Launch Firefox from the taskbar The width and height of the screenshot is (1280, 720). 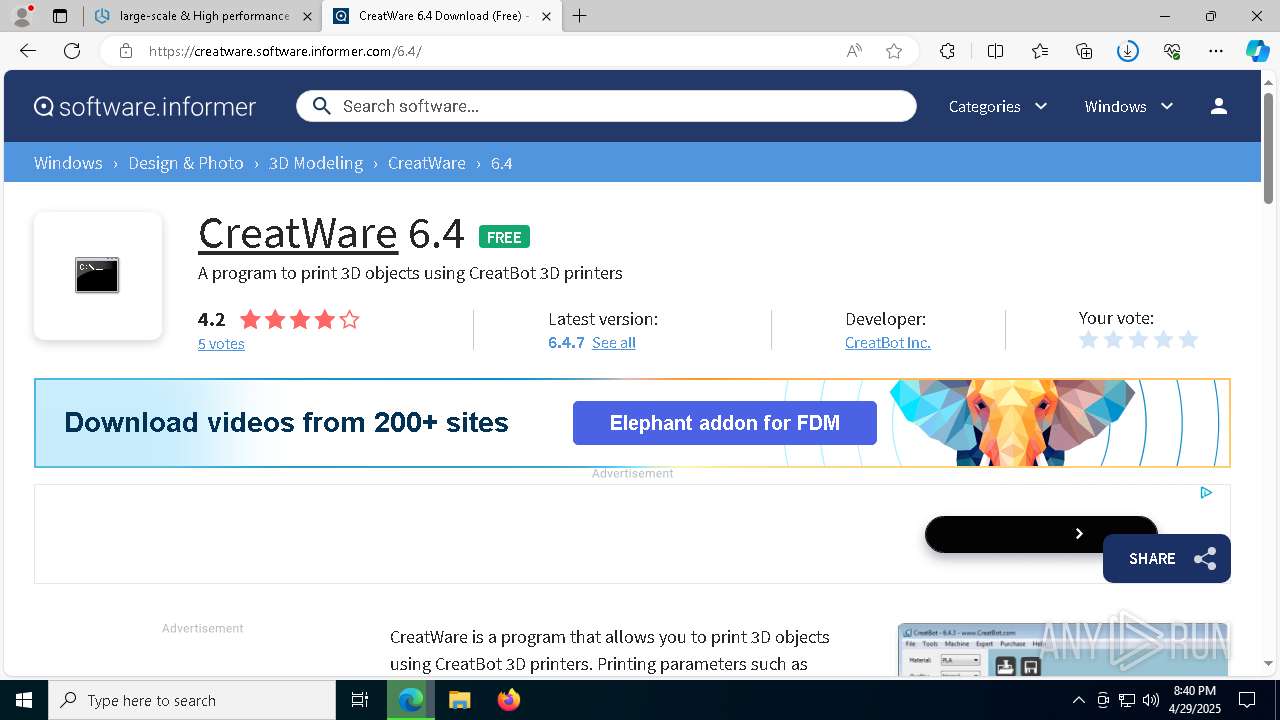(509, 700)
